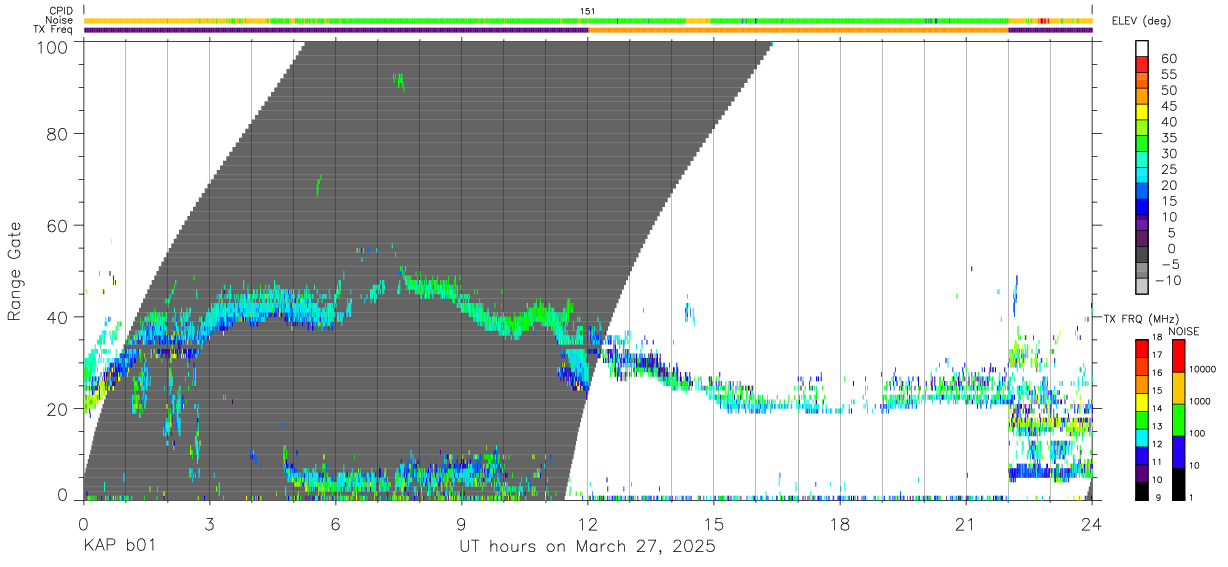Click the 24 tick on UT hours axis
This screenshot has width=1228, height=567.
coord(1092,523)
